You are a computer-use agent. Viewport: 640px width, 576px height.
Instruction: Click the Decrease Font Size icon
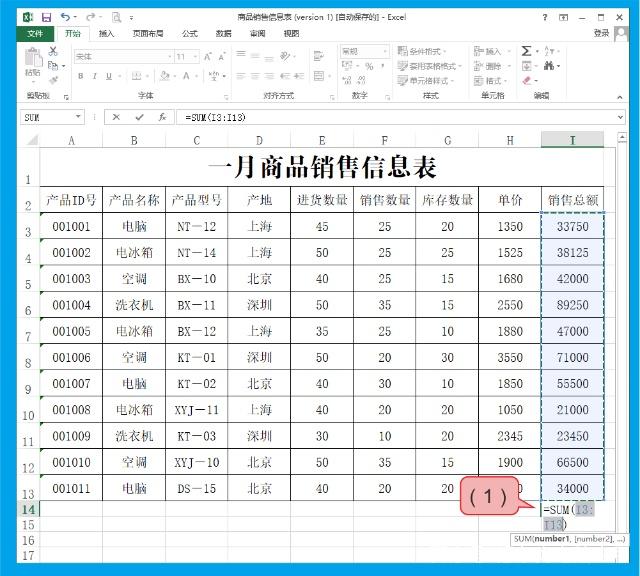[222, 56]
